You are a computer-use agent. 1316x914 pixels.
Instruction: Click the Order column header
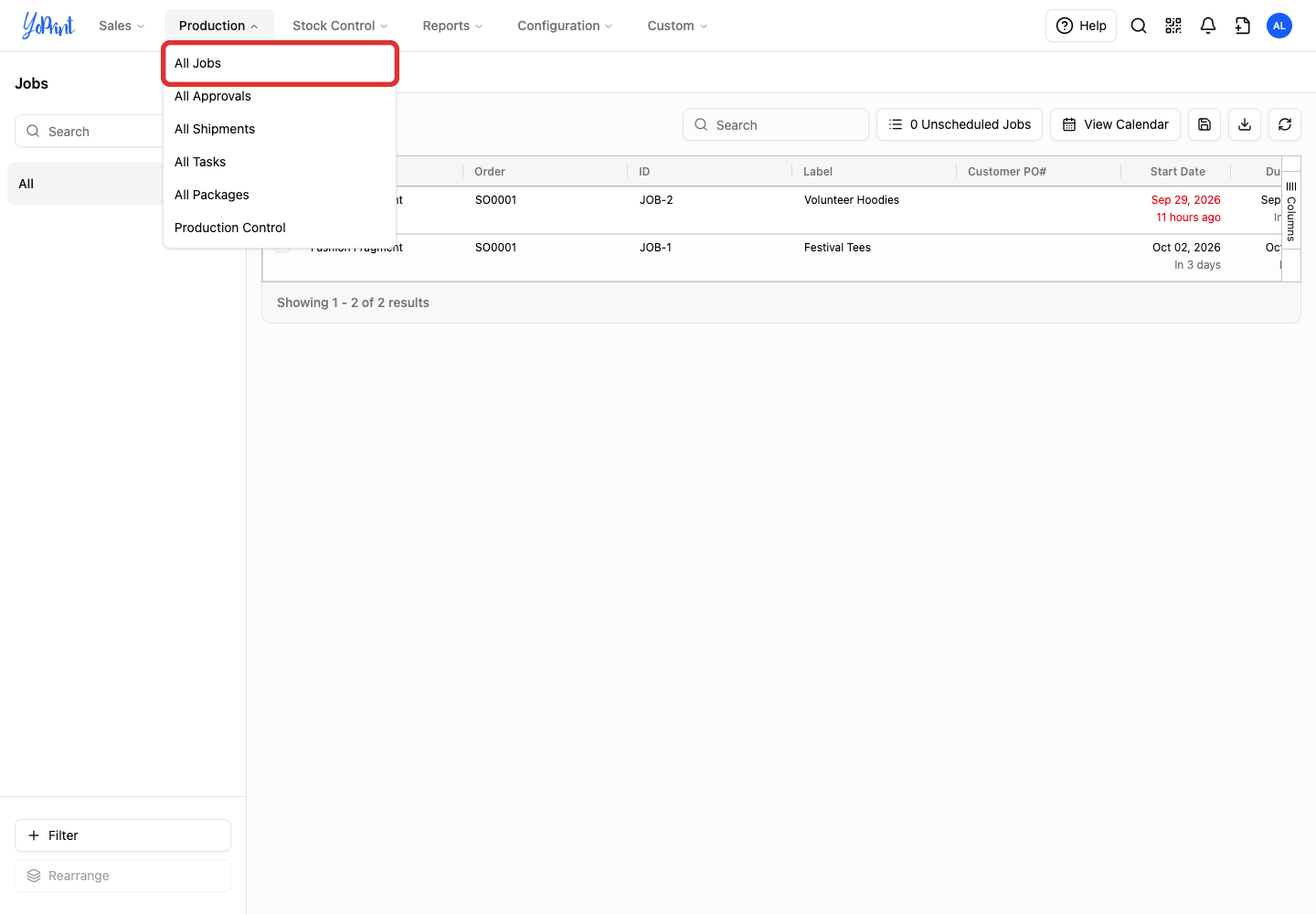(546, 171)
